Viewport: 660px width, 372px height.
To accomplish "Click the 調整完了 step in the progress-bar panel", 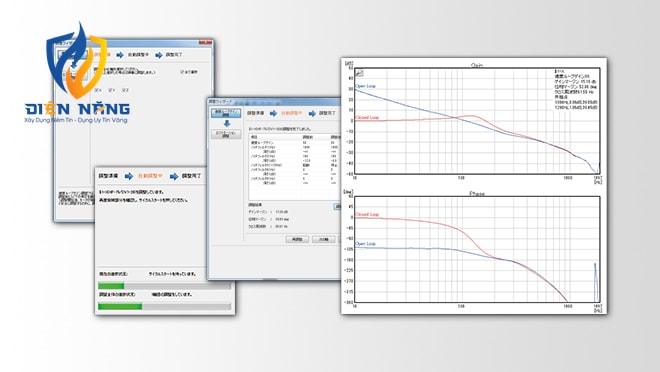I will click(192, 176).
